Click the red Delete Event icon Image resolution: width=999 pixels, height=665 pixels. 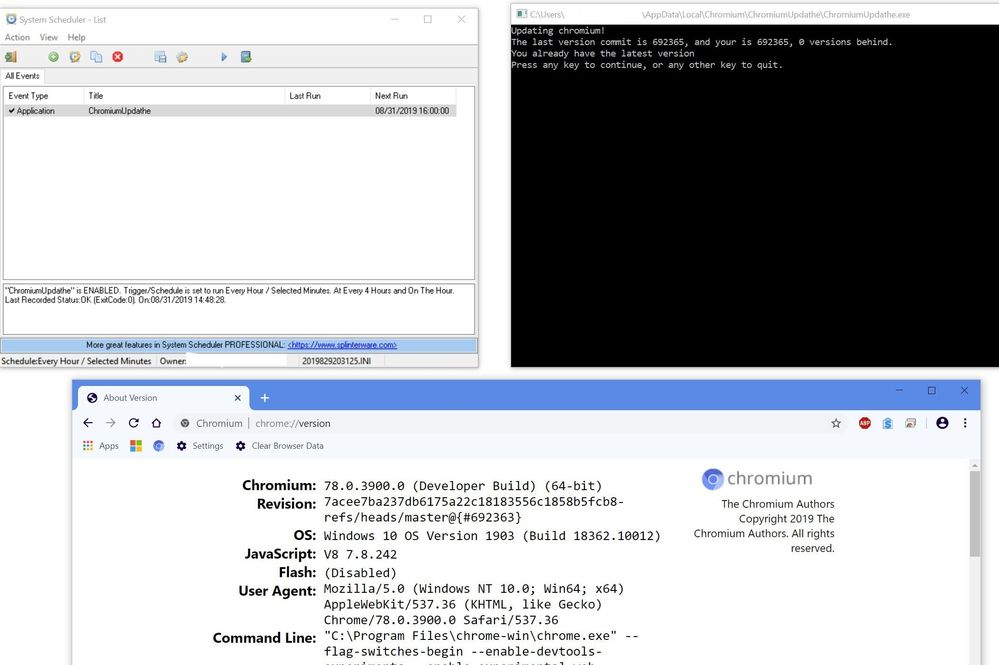[x=118, y=57]
